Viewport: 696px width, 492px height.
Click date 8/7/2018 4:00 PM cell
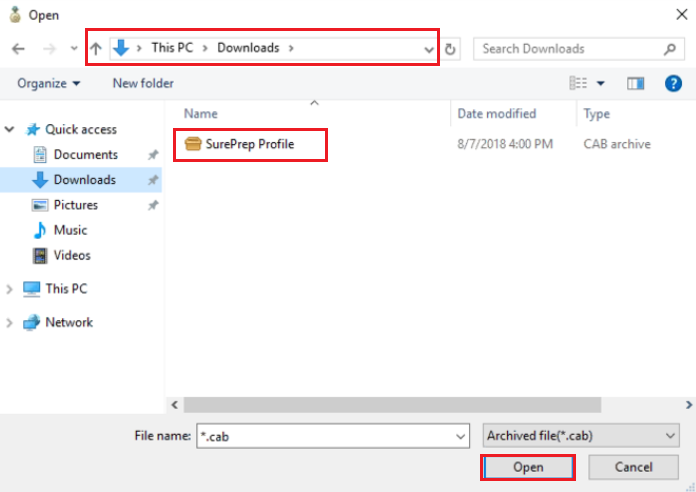click(505, 144)
